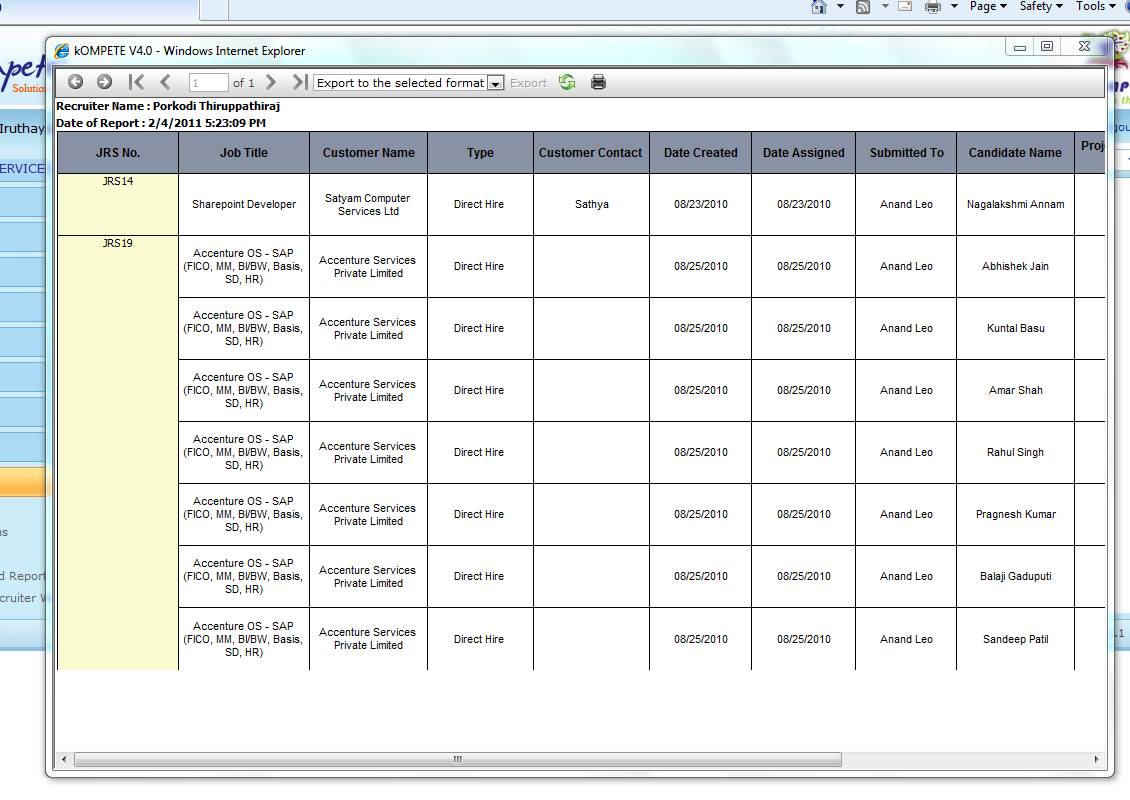Click candidate Sandeep Patil
Image resolution: width=1130 pixels, height=800 pixels.
(x=1015, y=639)
